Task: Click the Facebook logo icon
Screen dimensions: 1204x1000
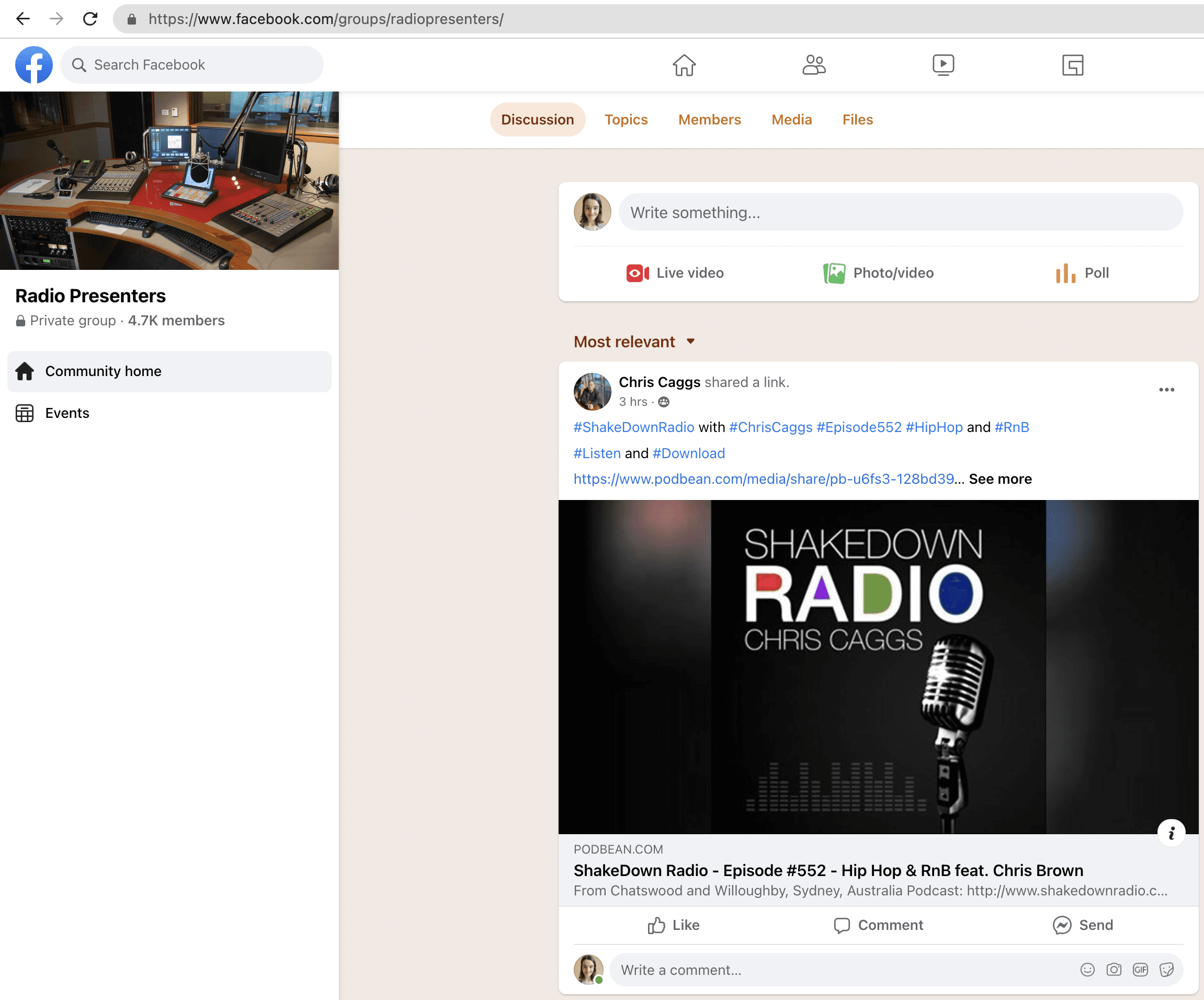Action: (x=34, y=65)
